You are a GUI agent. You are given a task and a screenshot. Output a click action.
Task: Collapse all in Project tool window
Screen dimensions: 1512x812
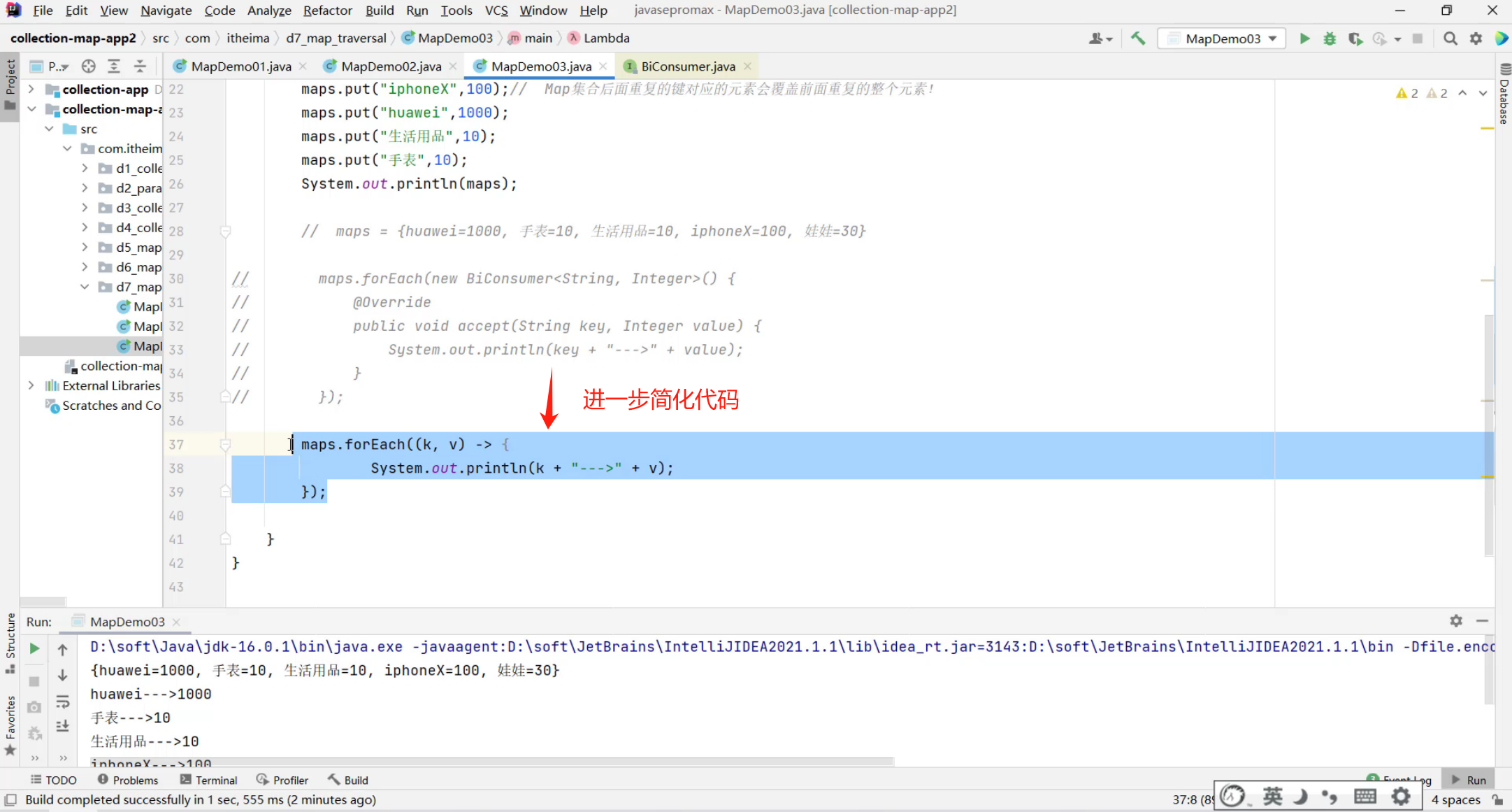140,66
